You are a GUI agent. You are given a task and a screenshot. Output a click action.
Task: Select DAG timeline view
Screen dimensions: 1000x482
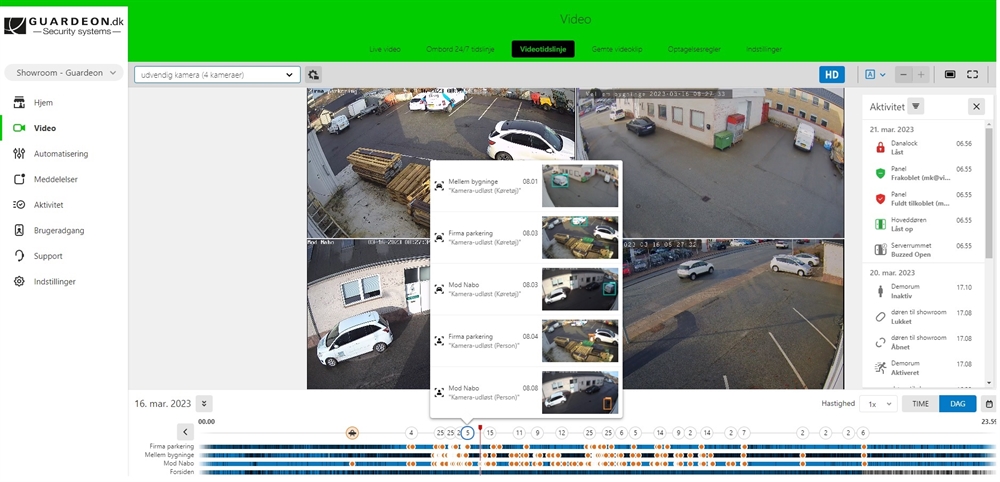click(957, 404)
